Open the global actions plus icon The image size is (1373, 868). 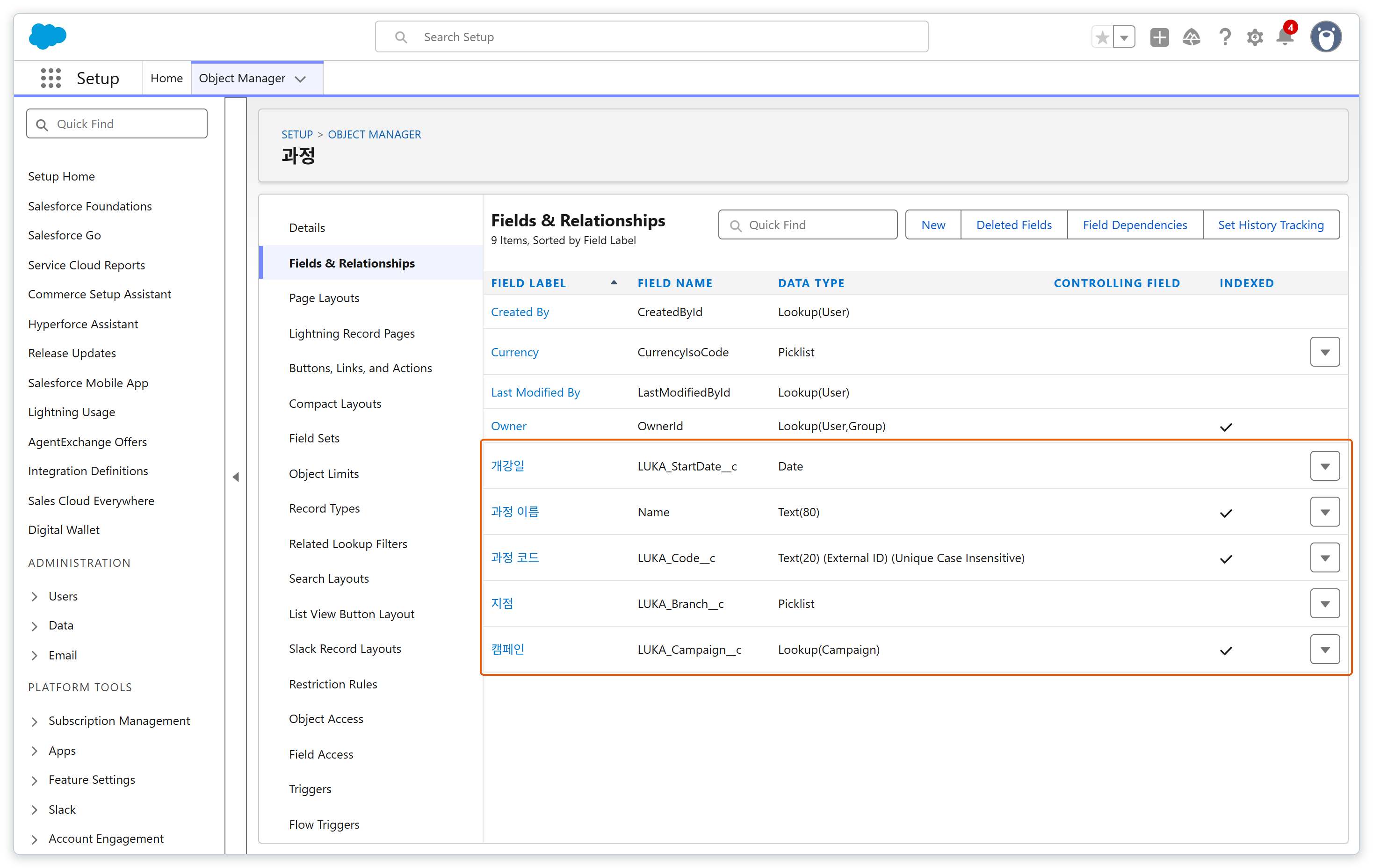(1159, 37)
